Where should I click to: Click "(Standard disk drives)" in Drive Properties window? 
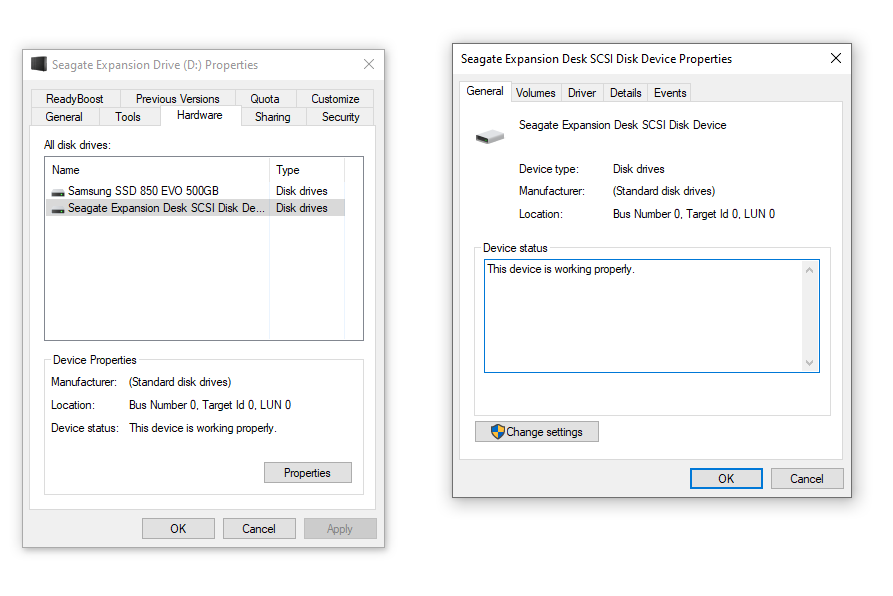click(x=180, y=381)
